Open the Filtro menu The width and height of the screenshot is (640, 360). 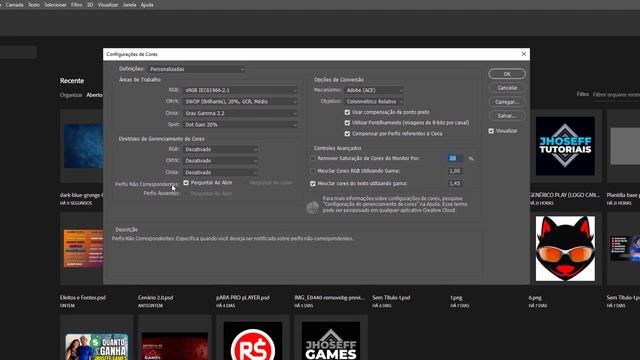click(76, 5)
